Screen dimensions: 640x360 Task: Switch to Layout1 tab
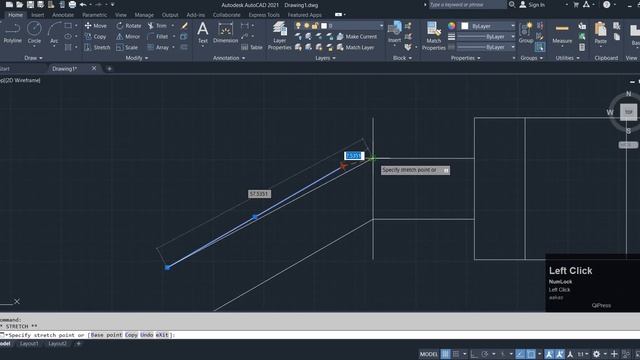[x=29, y=344]
